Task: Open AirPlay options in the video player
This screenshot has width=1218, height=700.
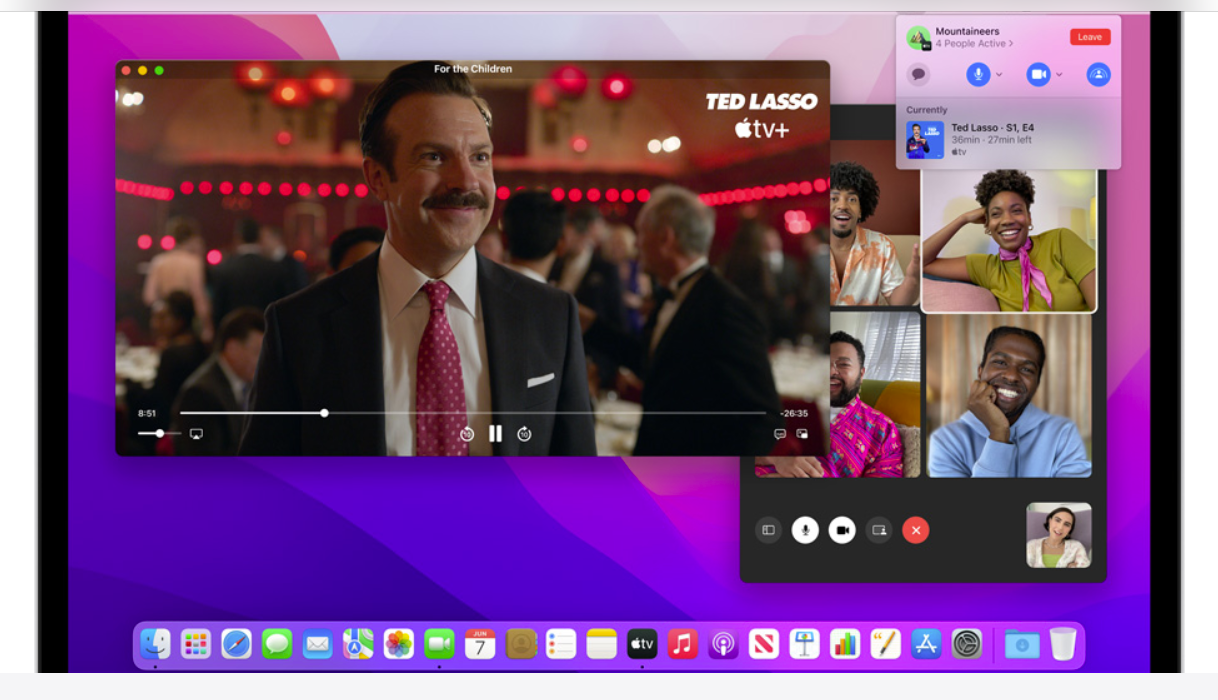Action: [196, 434]
